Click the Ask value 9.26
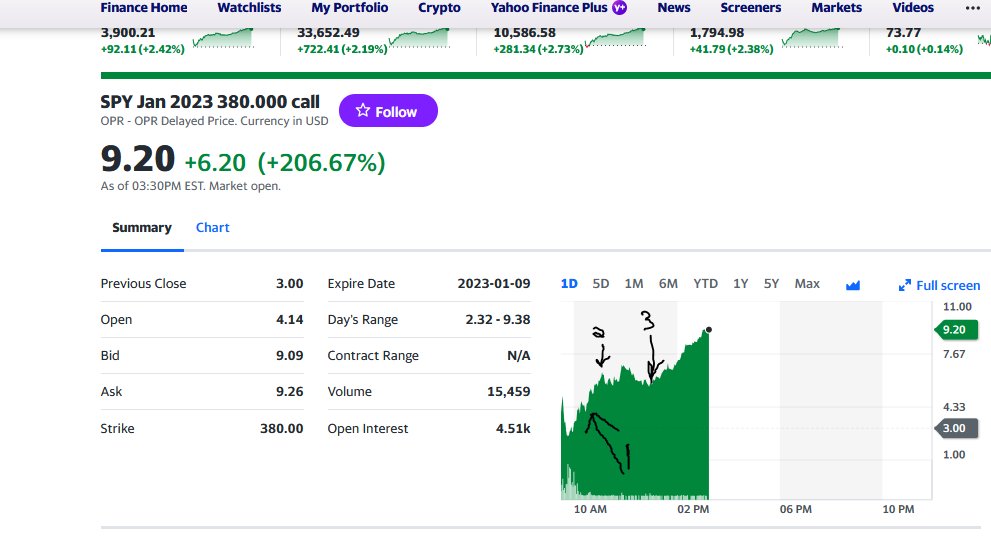The image size is (991, 543). 289,392
